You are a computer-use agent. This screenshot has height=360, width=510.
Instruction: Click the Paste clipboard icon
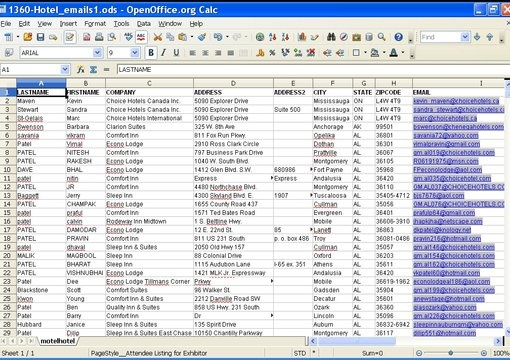[182, 37]
